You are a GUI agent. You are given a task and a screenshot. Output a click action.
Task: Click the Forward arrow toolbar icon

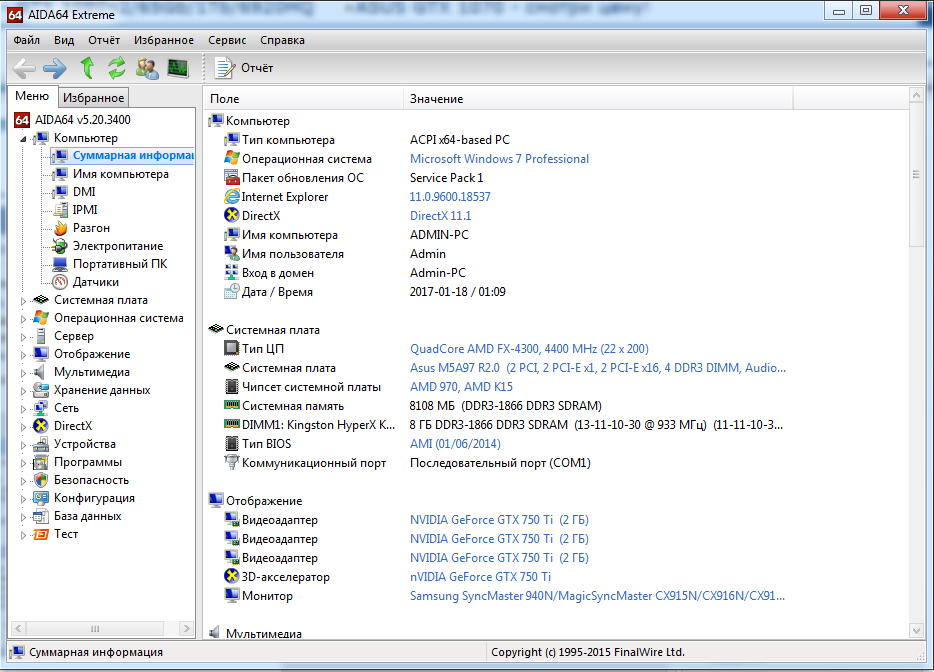55,69
